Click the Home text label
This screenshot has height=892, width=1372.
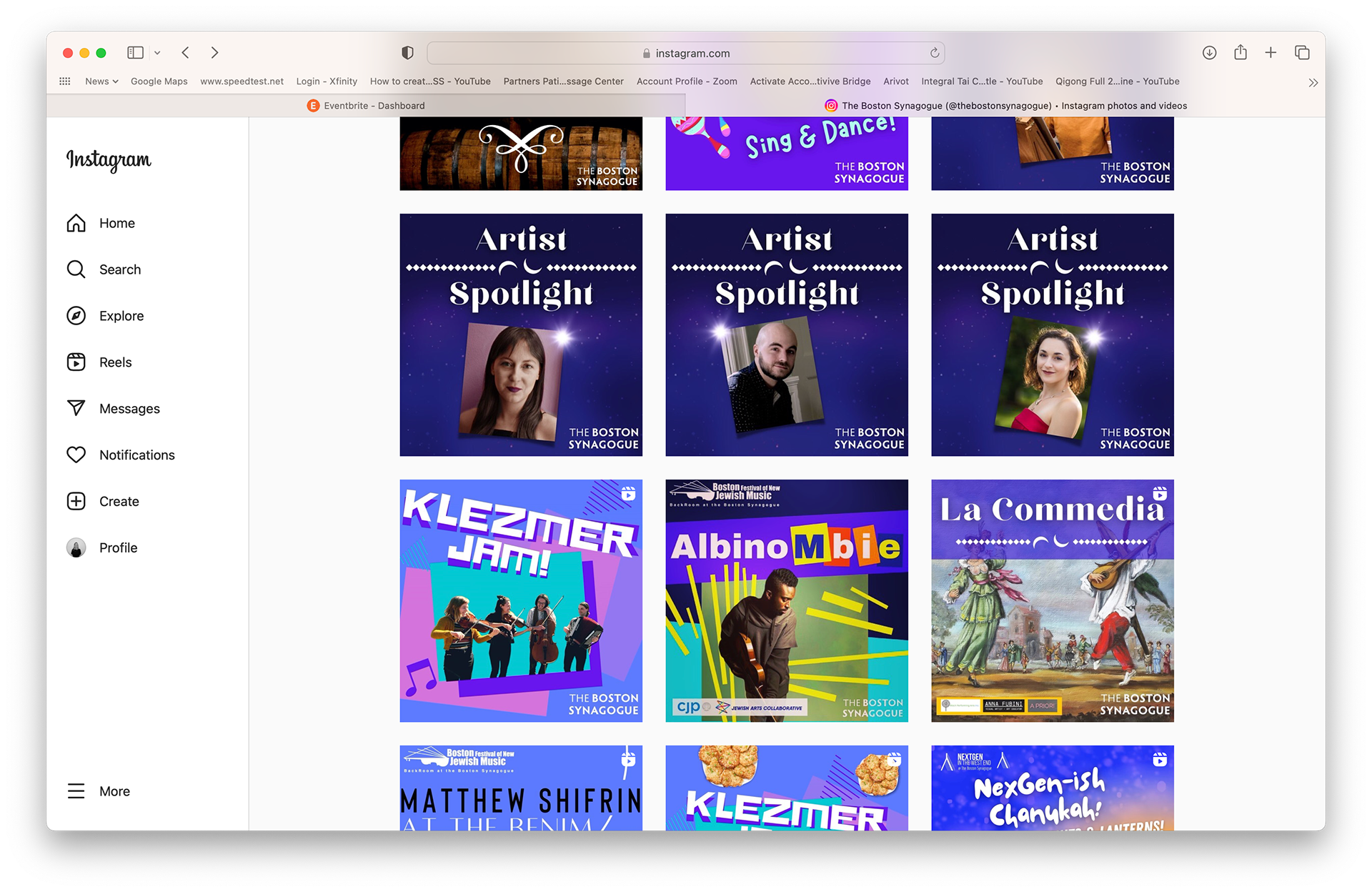point(117,223)
